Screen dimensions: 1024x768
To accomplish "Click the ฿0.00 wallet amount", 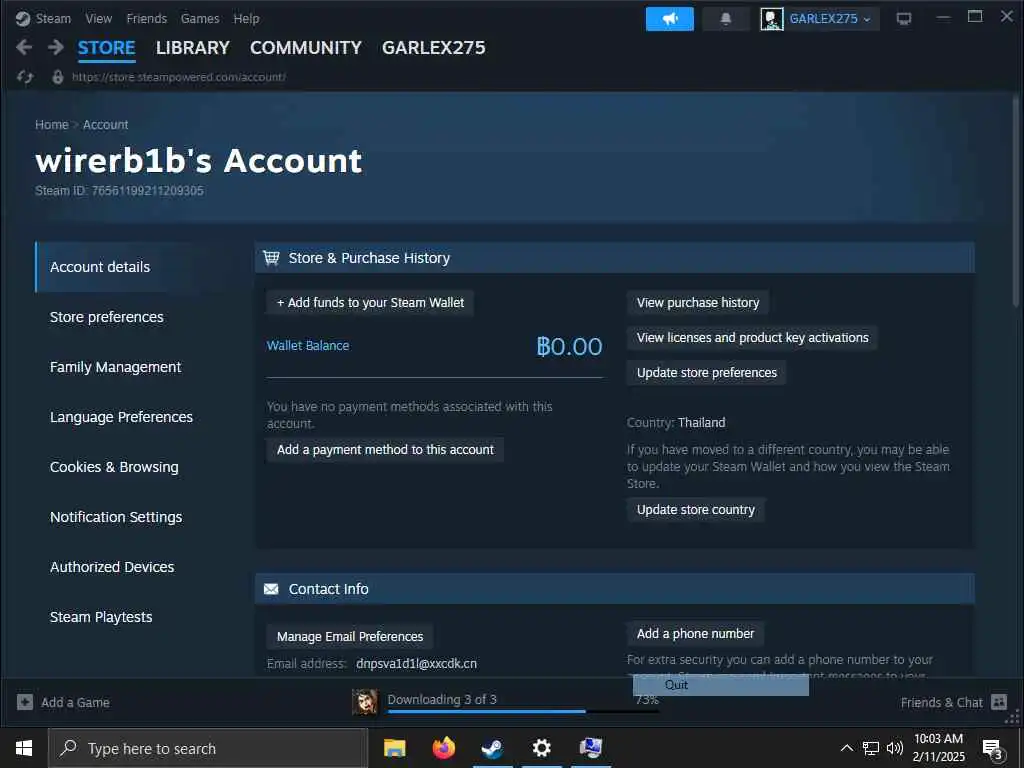I will point(569,346).
